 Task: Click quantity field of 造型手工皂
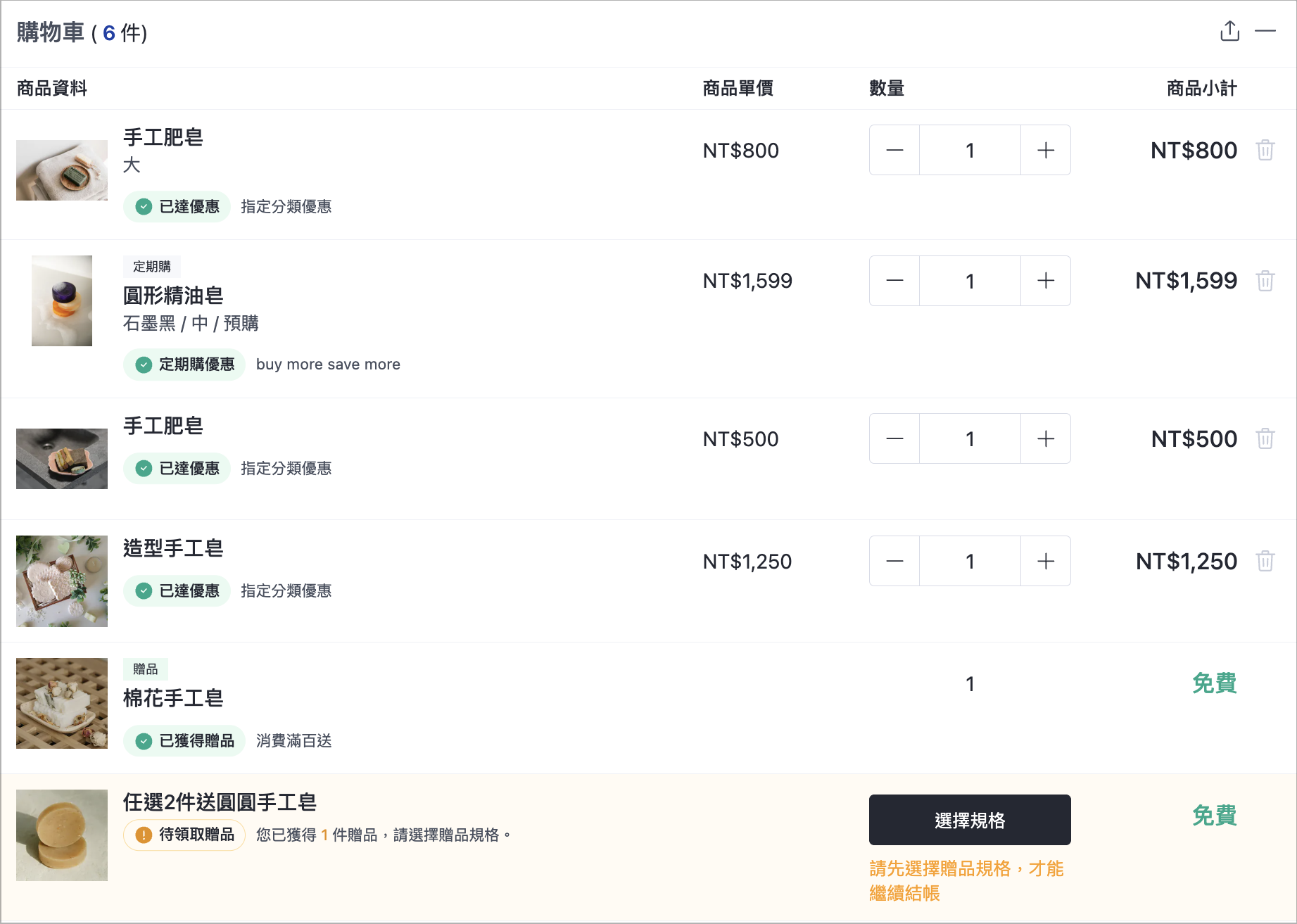(970, 561)
